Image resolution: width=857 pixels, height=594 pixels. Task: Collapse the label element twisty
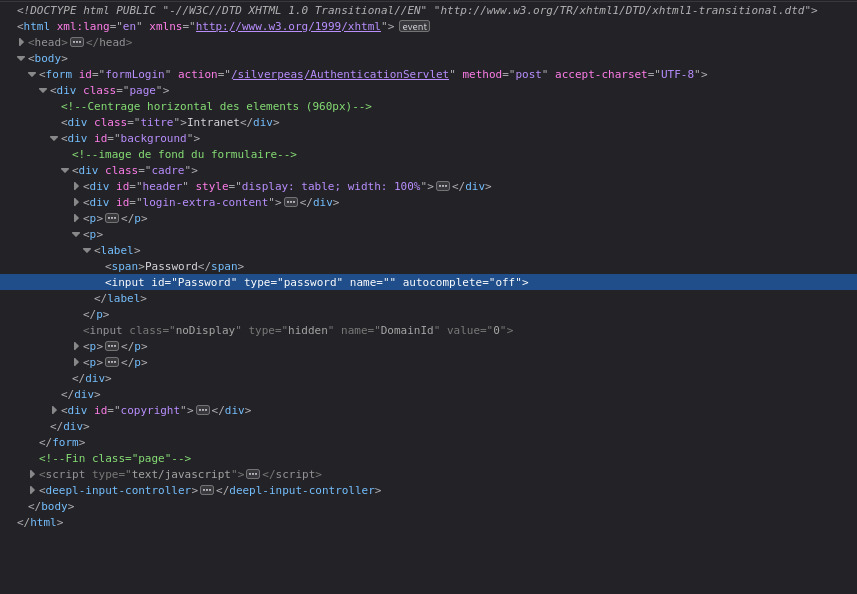tap(87, 250)
